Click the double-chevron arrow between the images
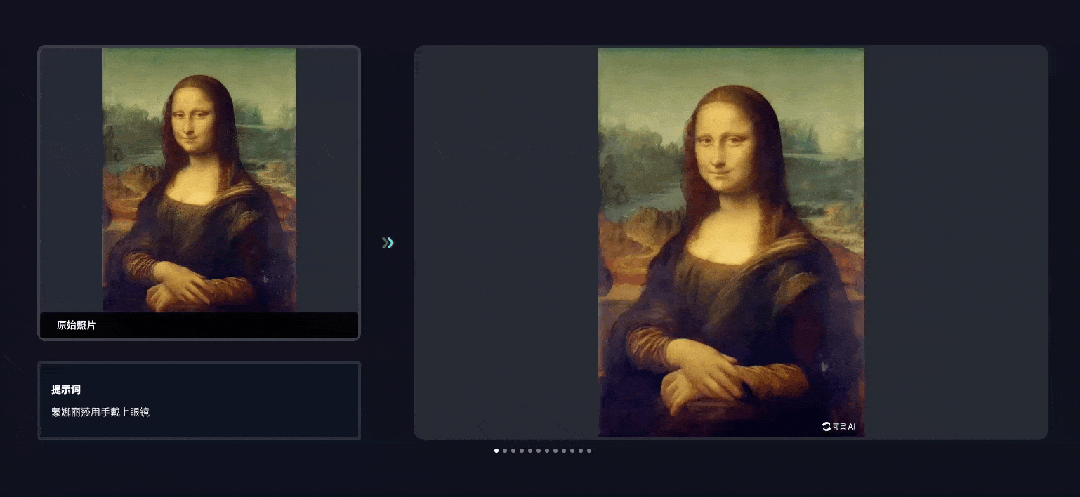Screen dimensions: 1080x497 click(x=388, y=242)
